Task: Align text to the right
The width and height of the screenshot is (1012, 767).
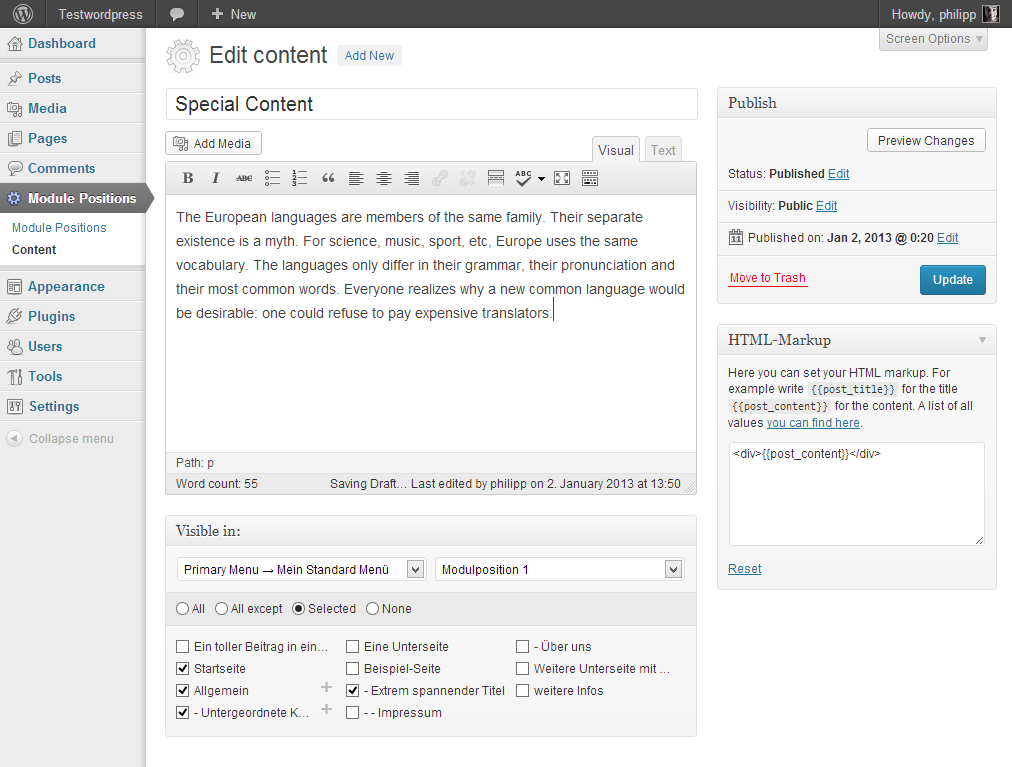Action: (412, 178)
